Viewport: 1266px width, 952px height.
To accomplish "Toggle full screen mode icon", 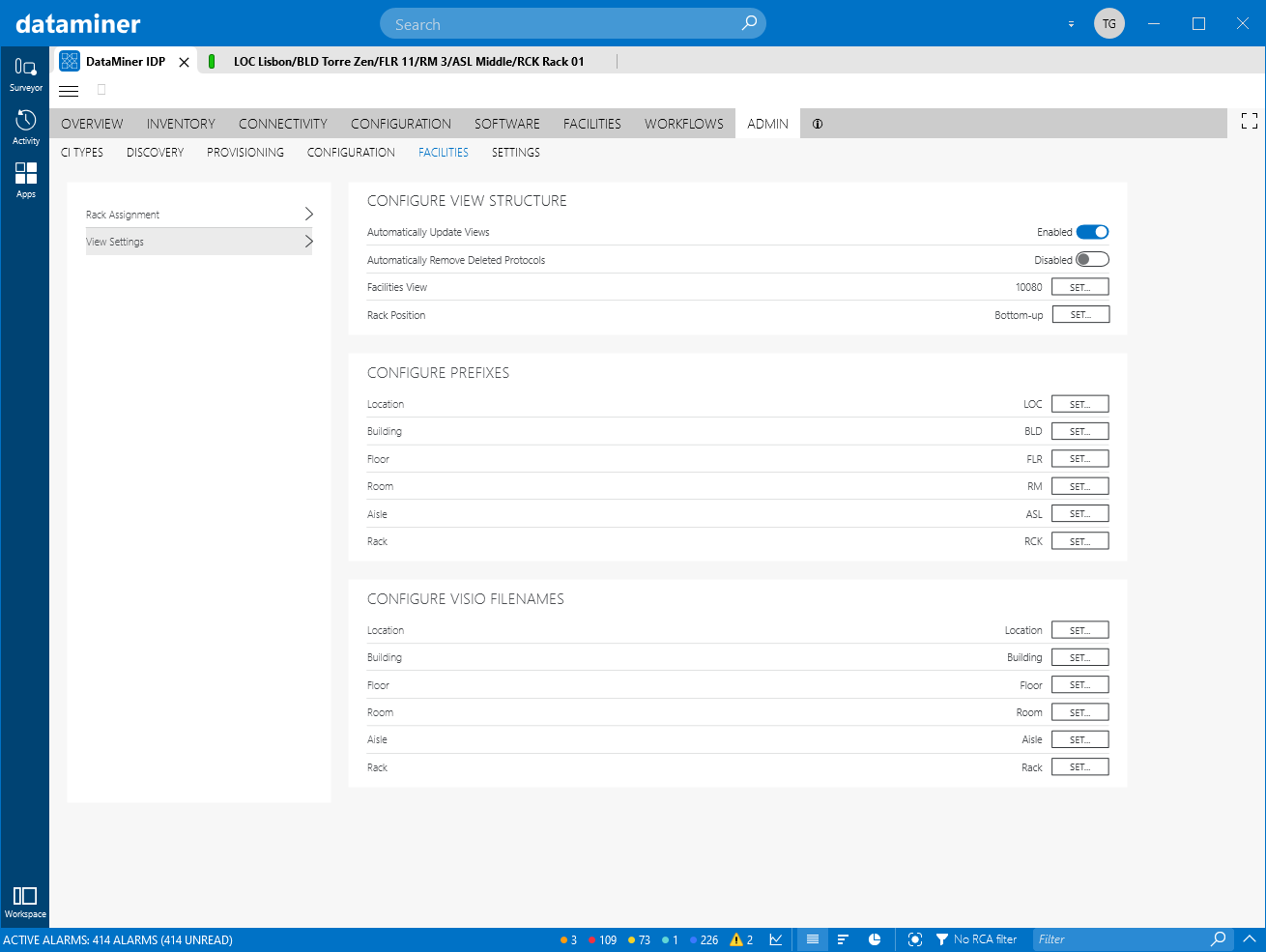I will pos(1250,121).
